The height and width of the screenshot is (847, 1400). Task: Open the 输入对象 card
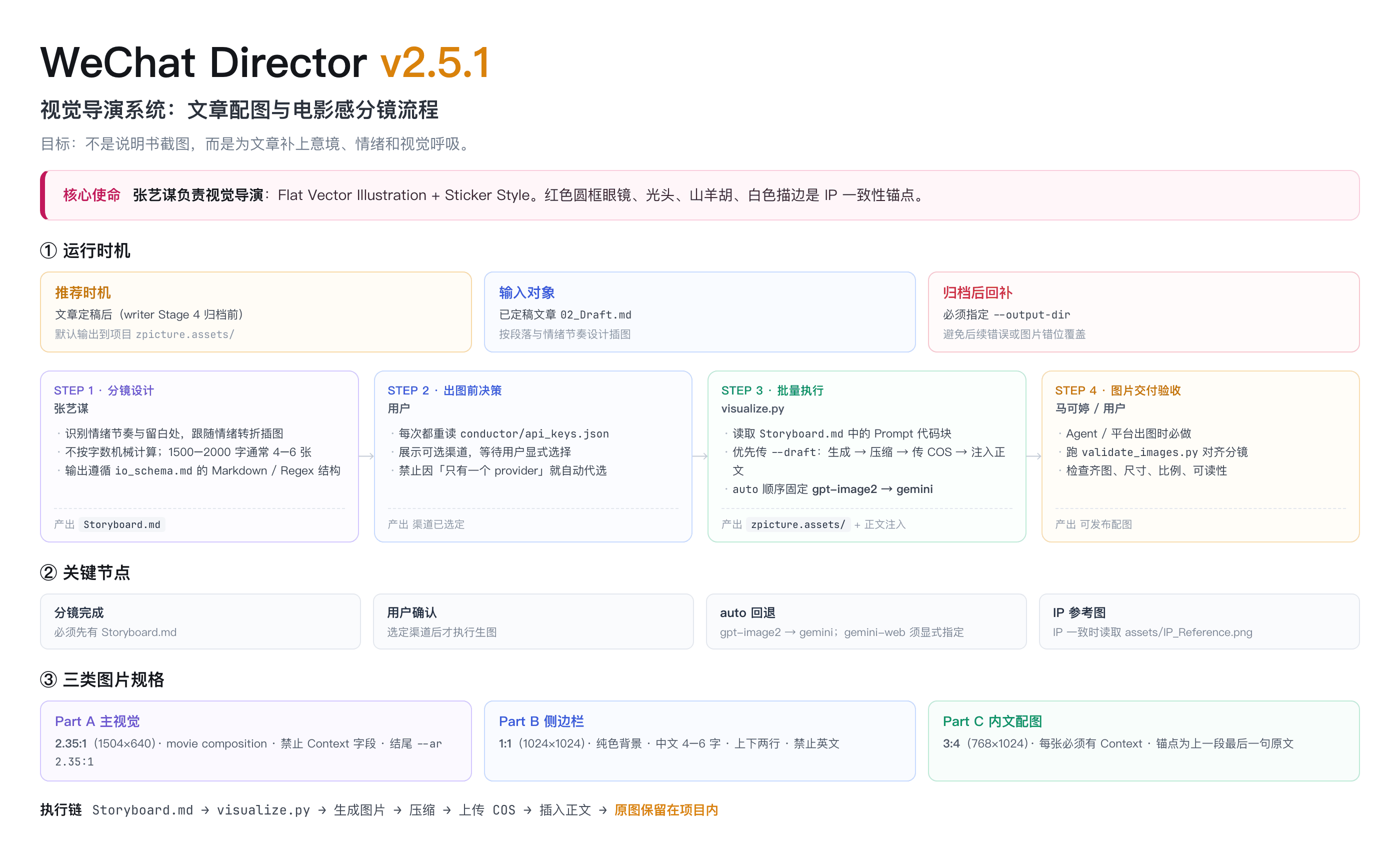[699, 312]
